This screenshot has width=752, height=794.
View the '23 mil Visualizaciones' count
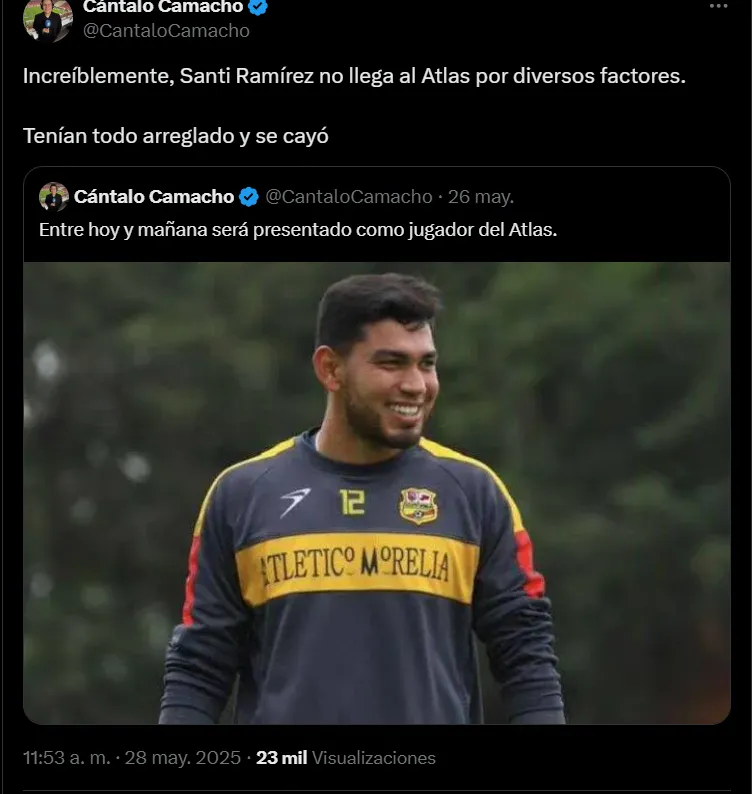(x=346, y=757)
